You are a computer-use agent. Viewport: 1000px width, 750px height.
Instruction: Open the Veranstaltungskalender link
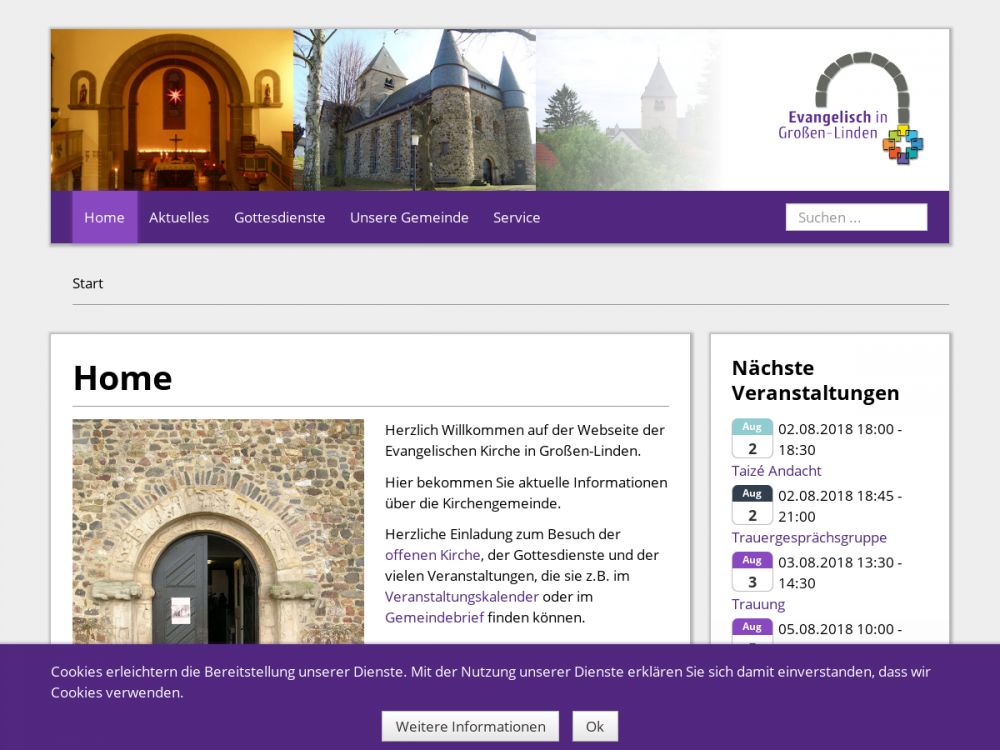(461, 597)
